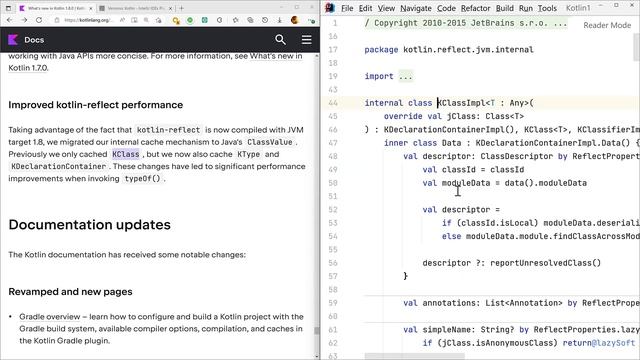Click the reportUnresolvedClass() call in editor
The width and height of the screenshot is (640, 360).
click(x=545, y=263)
